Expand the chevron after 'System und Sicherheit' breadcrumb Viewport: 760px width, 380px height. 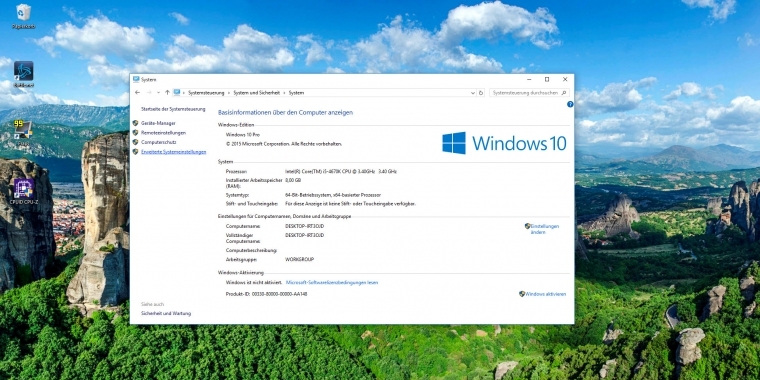click(284, 93)
